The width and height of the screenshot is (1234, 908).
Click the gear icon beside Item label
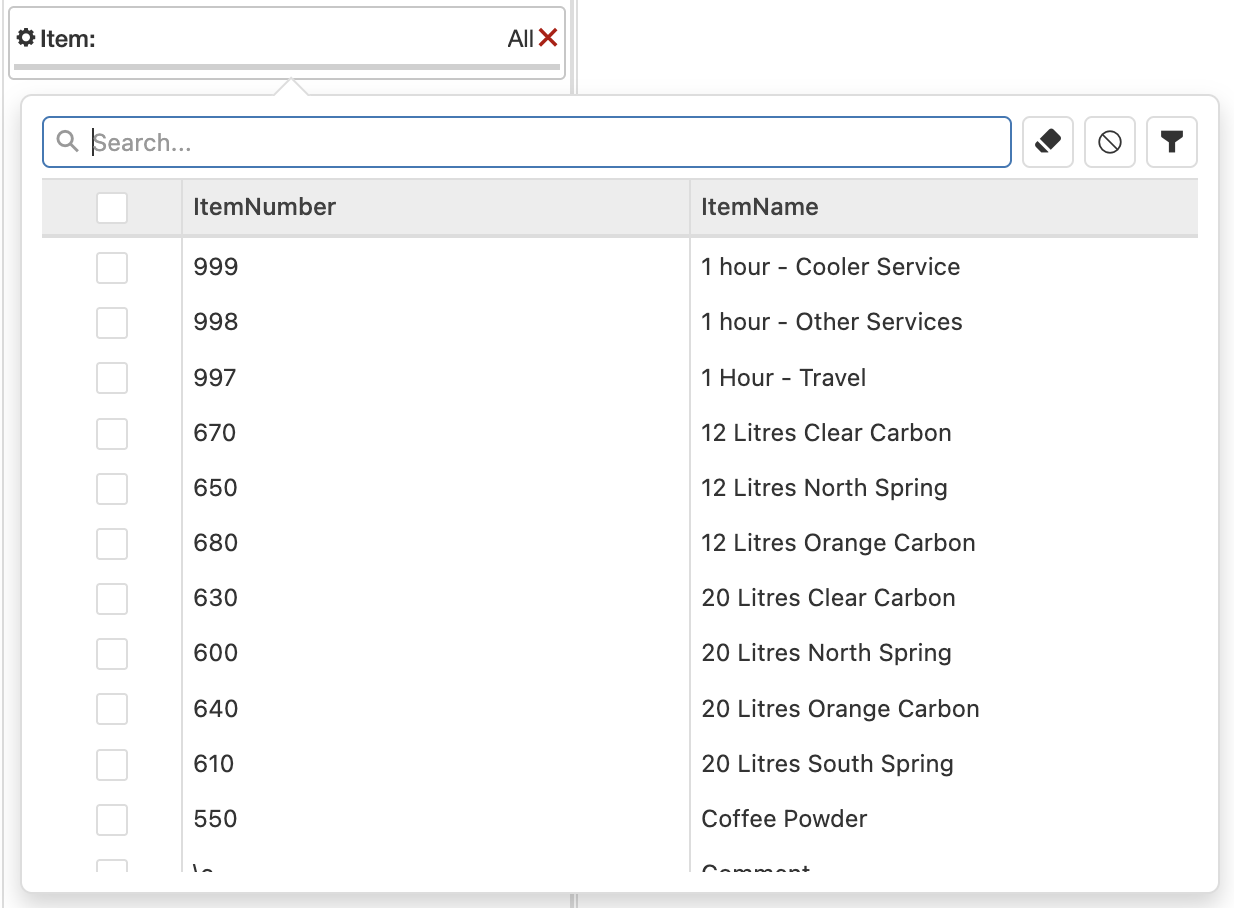[26, 38]
